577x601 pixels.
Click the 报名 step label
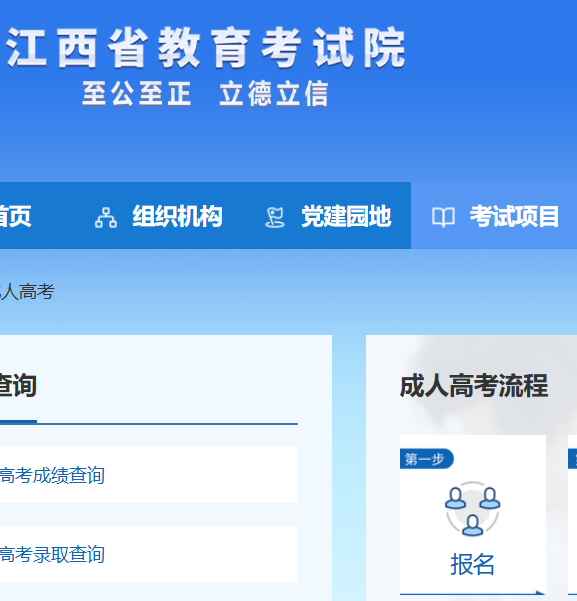tap(472, 564)
